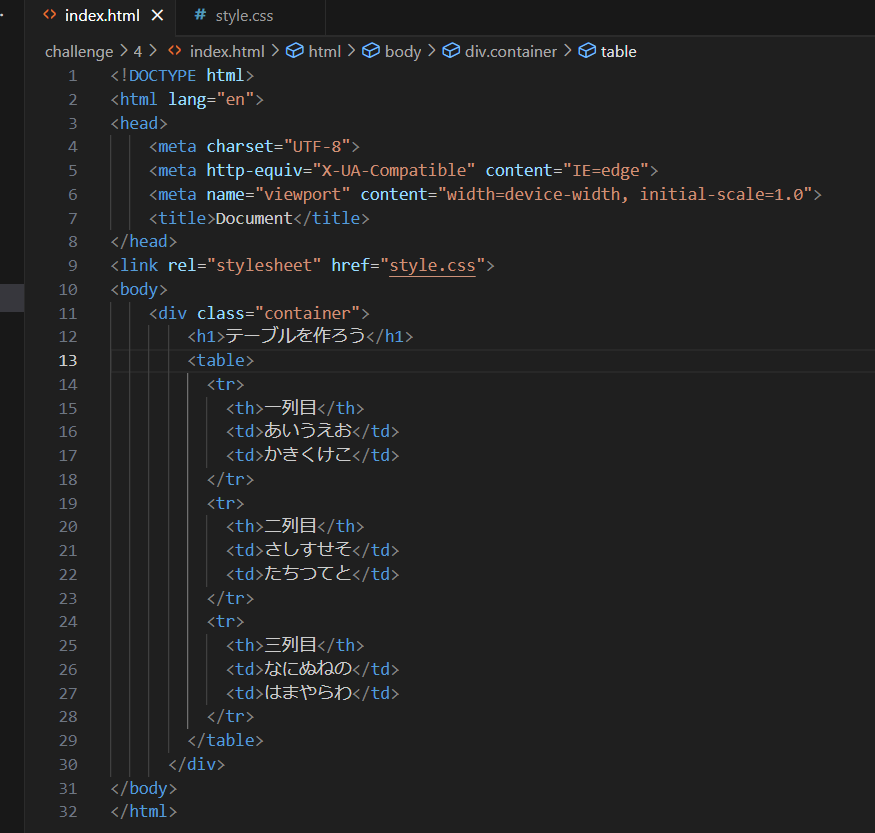Click the 一列目 table header text

point(290,407)
